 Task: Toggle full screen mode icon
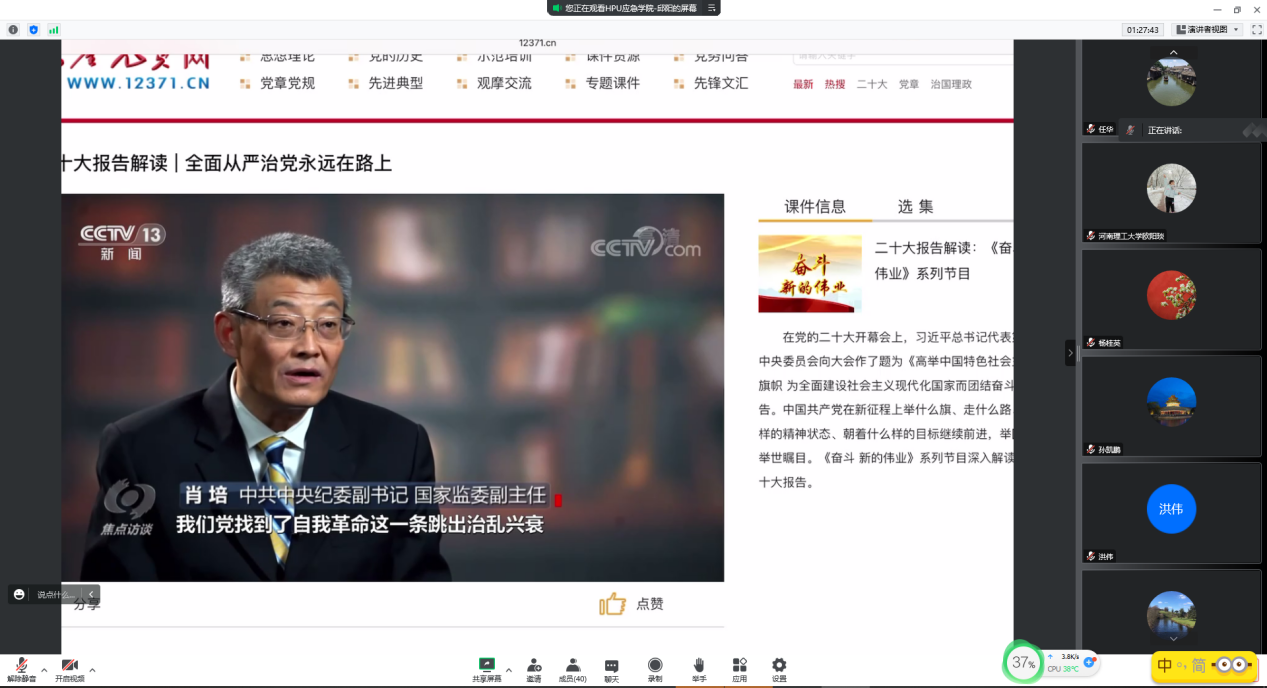coord(1256,30)
